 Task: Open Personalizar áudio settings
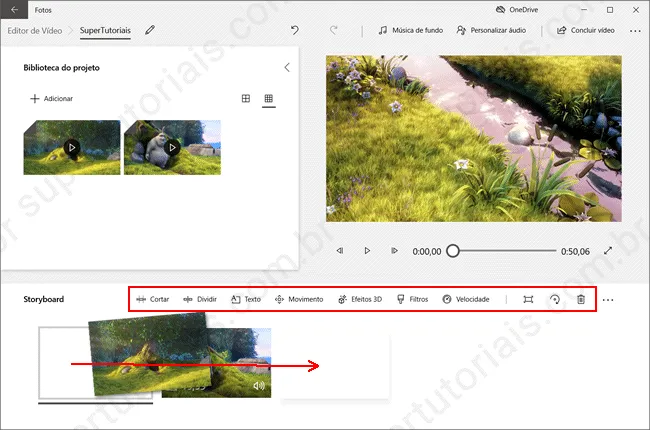point(491,30)
